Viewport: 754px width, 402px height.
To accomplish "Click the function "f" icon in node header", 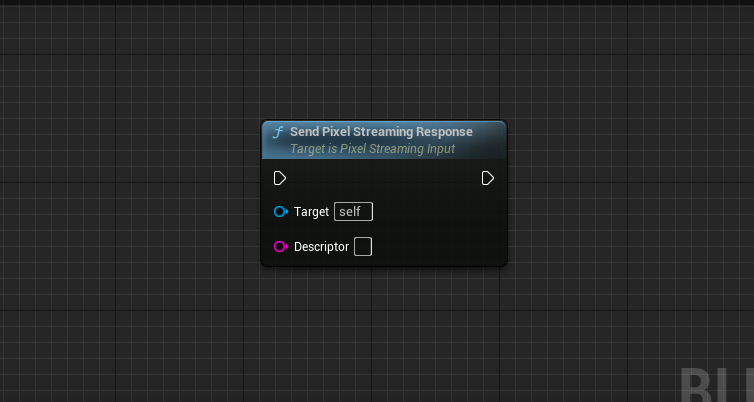I will (278, 133).
